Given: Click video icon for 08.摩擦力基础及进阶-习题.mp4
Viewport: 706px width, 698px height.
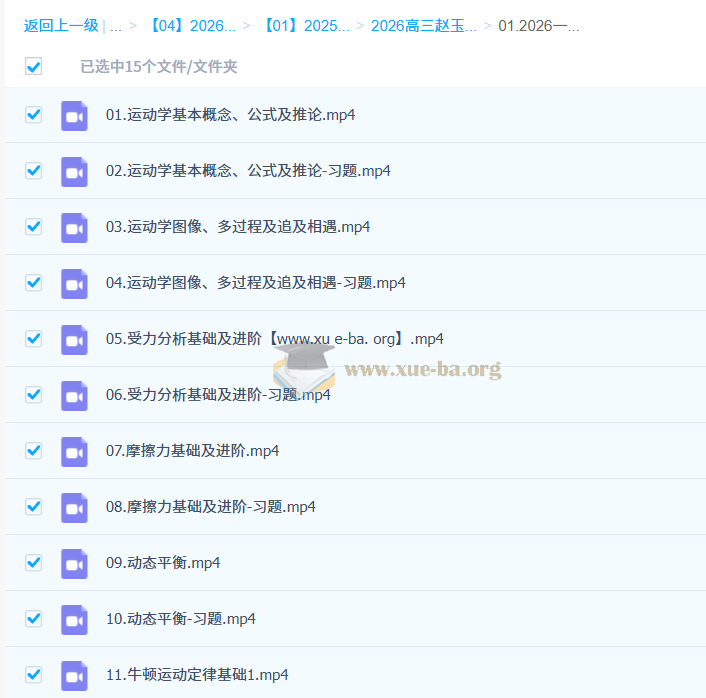Looking at the screenshot, I should tap(74, 507).
